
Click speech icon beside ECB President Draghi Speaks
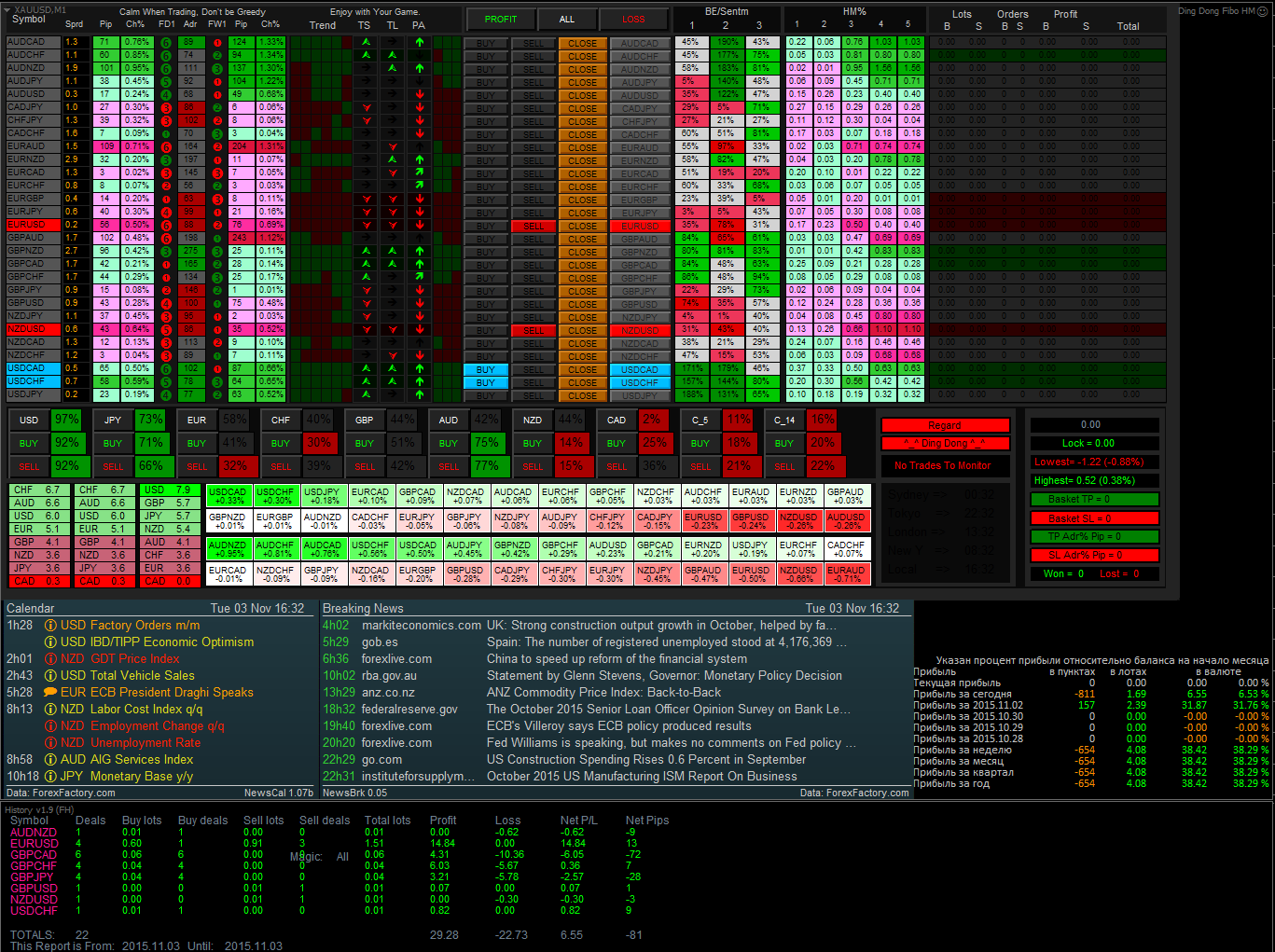tap(50, 693)
